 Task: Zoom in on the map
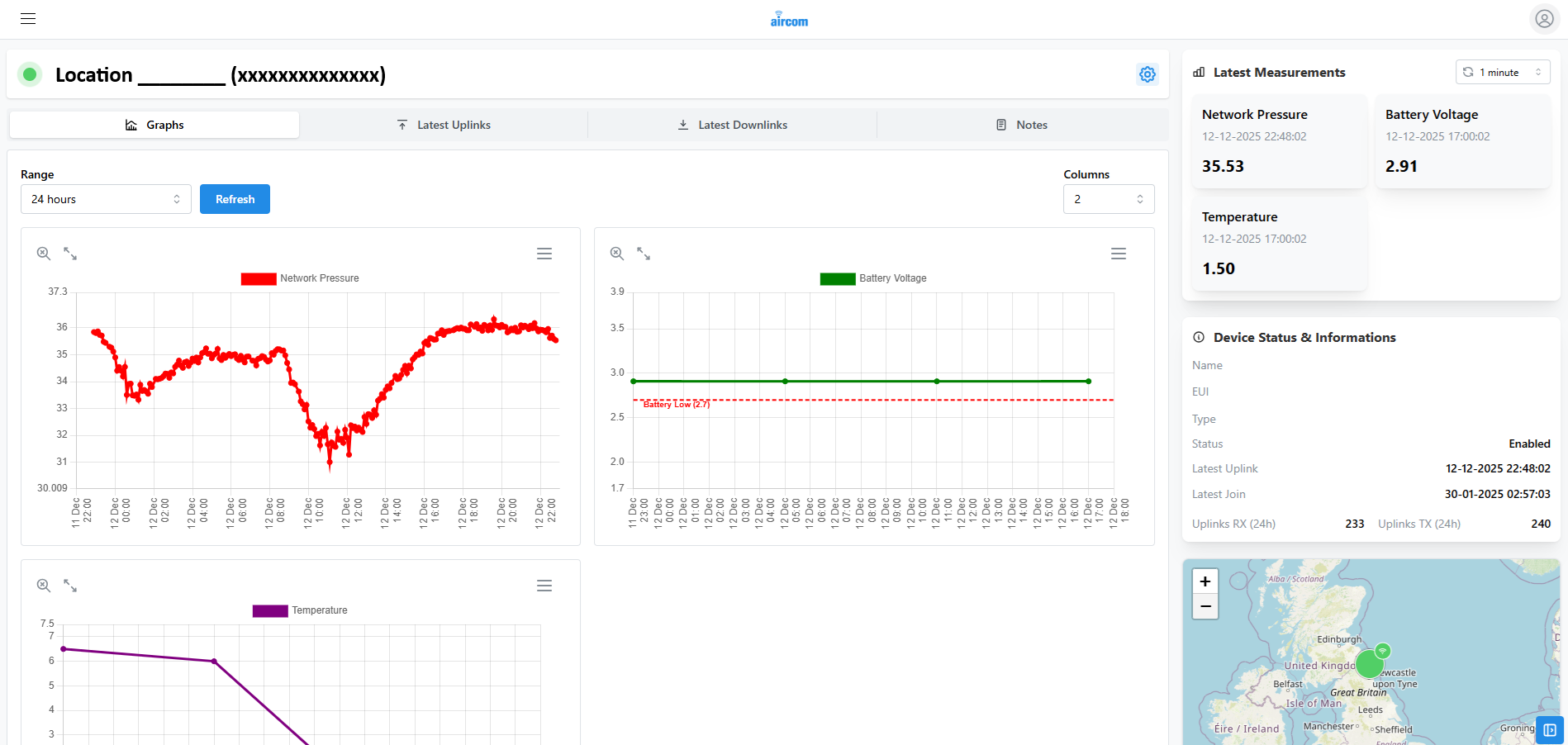point(1205,581)
